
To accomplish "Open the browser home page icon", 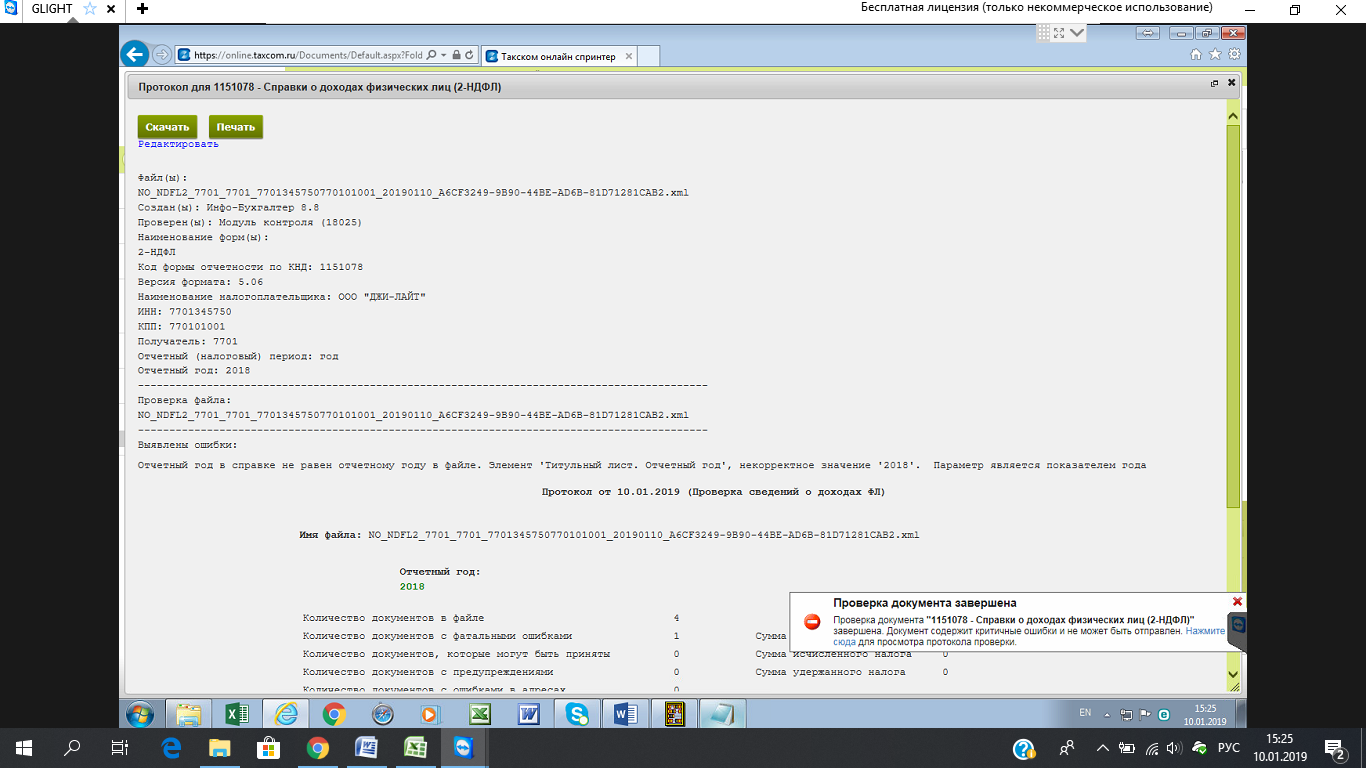I will [1196, 55].
